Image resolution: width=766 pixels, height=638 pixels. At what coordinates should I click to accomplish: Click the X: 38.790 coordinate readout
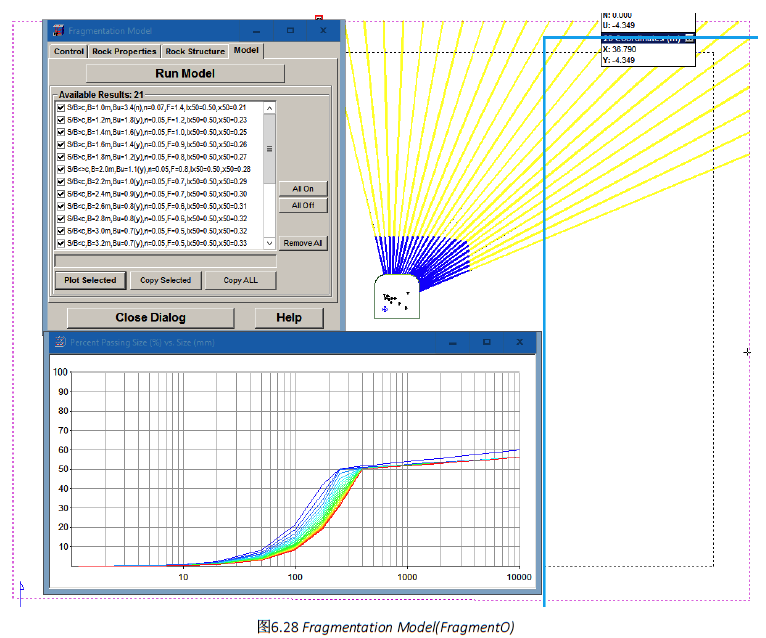[x=619, y=49]
